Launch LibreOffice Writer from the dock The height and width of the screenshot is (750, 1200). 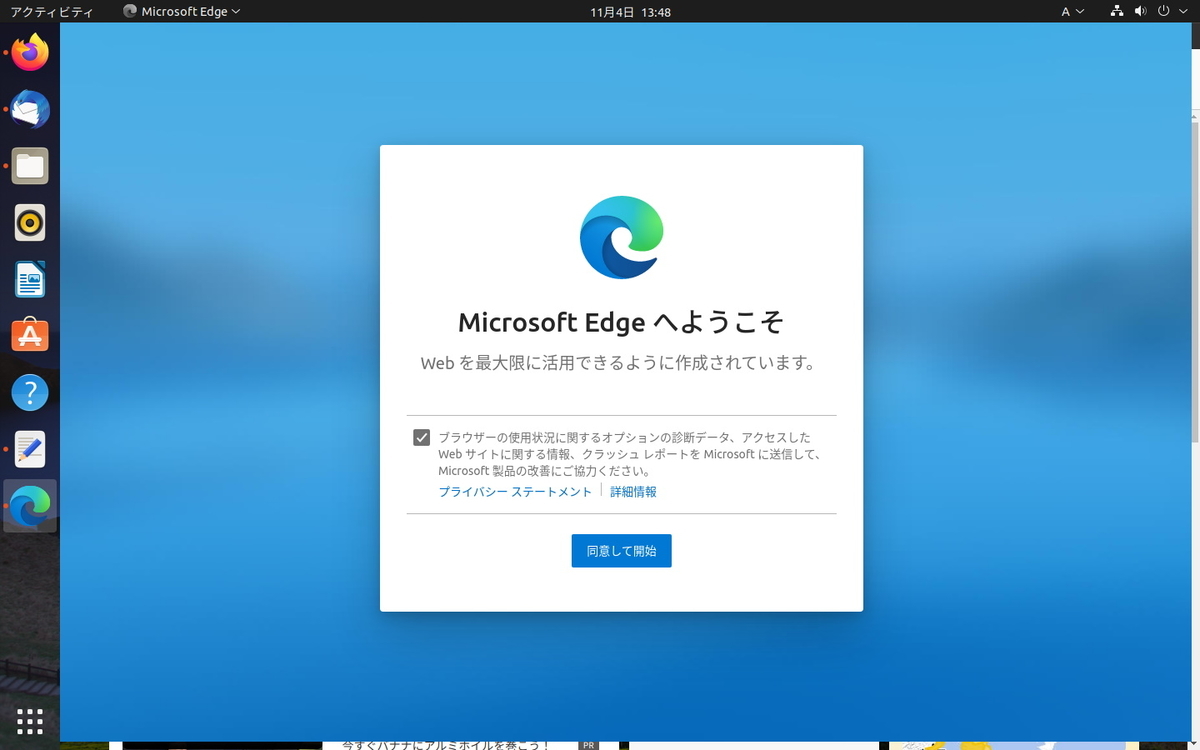30,279
